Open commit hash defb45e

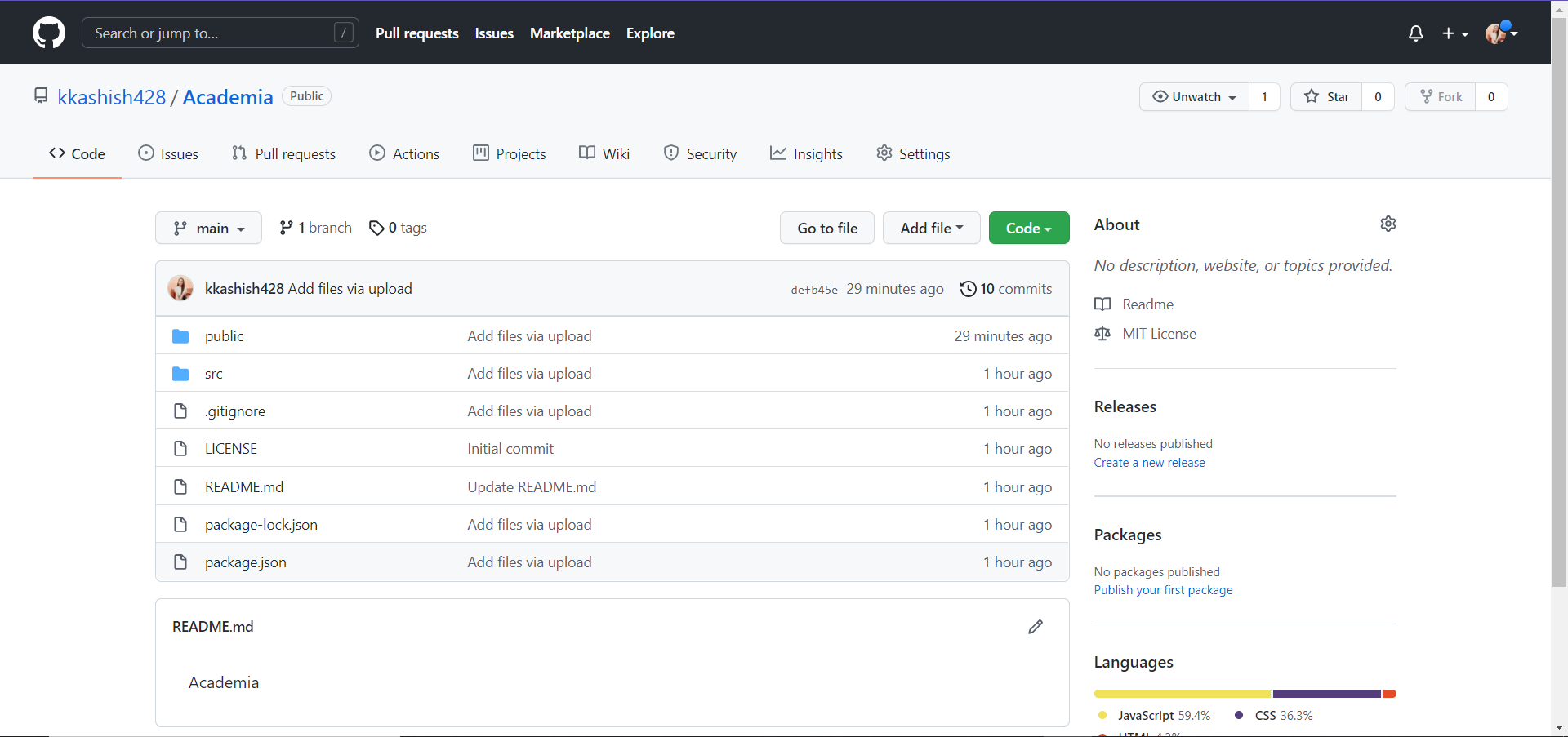814,290
